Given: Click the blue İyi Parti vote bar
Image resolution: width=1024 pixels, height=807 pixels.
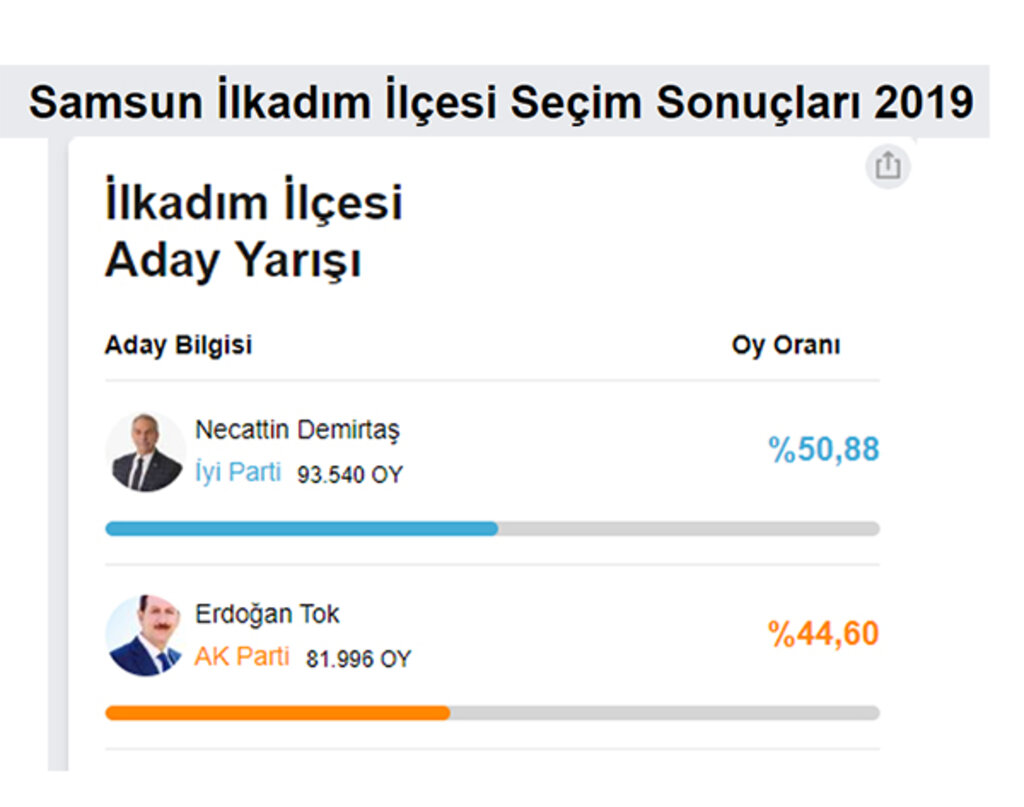Looking at the screenshot, I should [x=302, y=528].
